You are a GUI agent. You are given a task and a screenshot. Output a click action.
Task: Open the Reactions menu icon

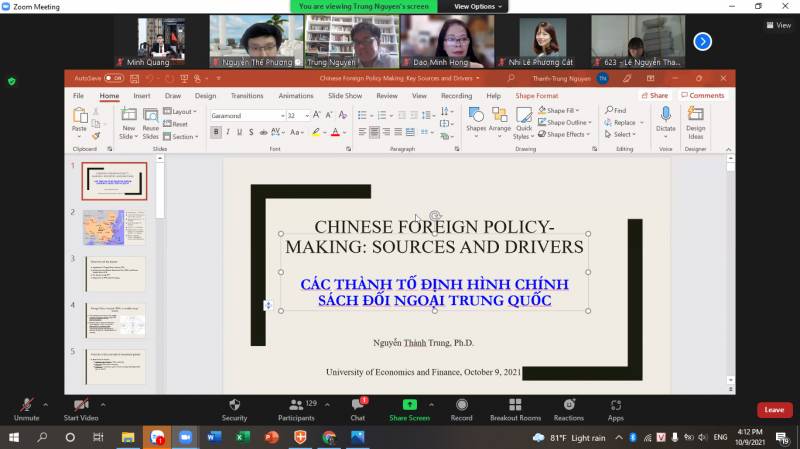(x=568, y=405)
